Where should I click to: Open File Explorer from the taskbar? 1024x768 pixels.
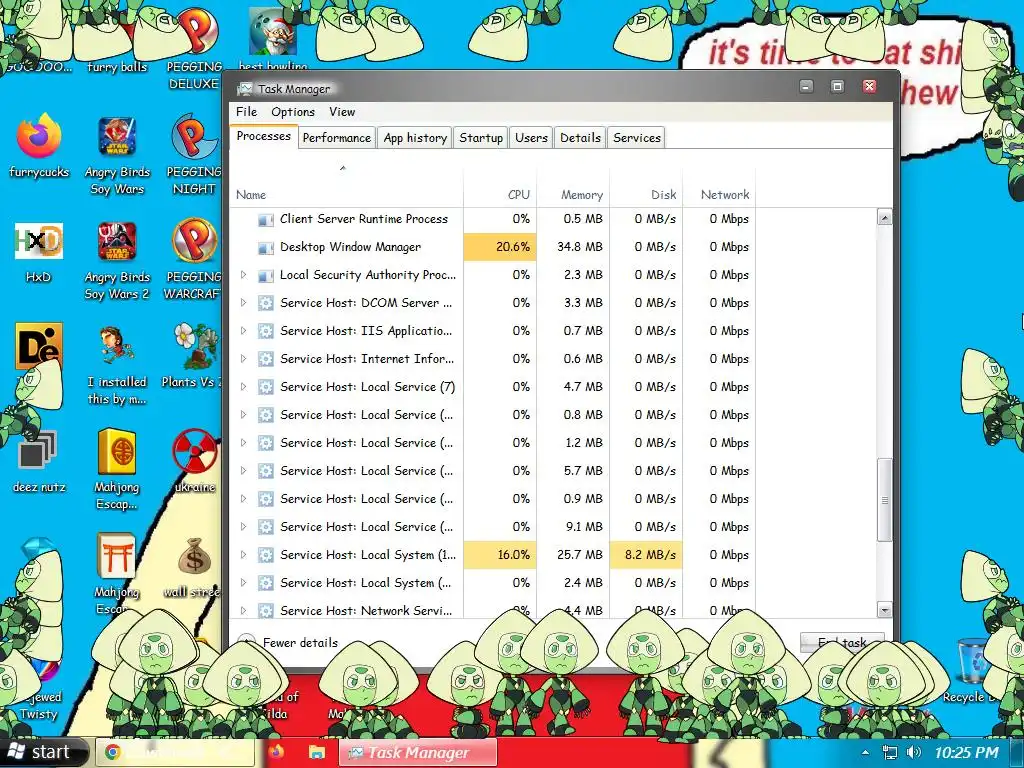(317, 752)
